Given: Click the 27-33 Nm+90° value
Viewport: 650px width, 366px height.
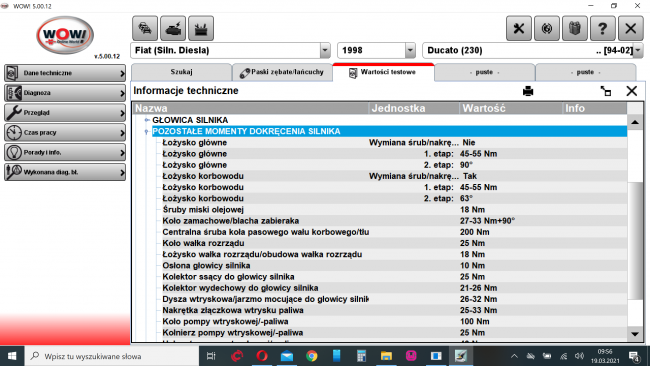Looking at the screenshot, I should (487, 221).
